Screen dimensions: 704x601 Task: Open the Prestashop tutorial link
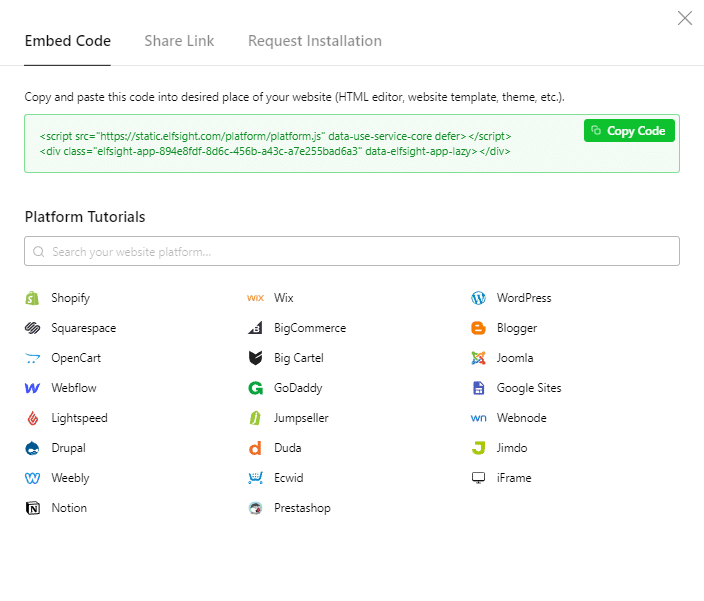(x=302, y=509)
